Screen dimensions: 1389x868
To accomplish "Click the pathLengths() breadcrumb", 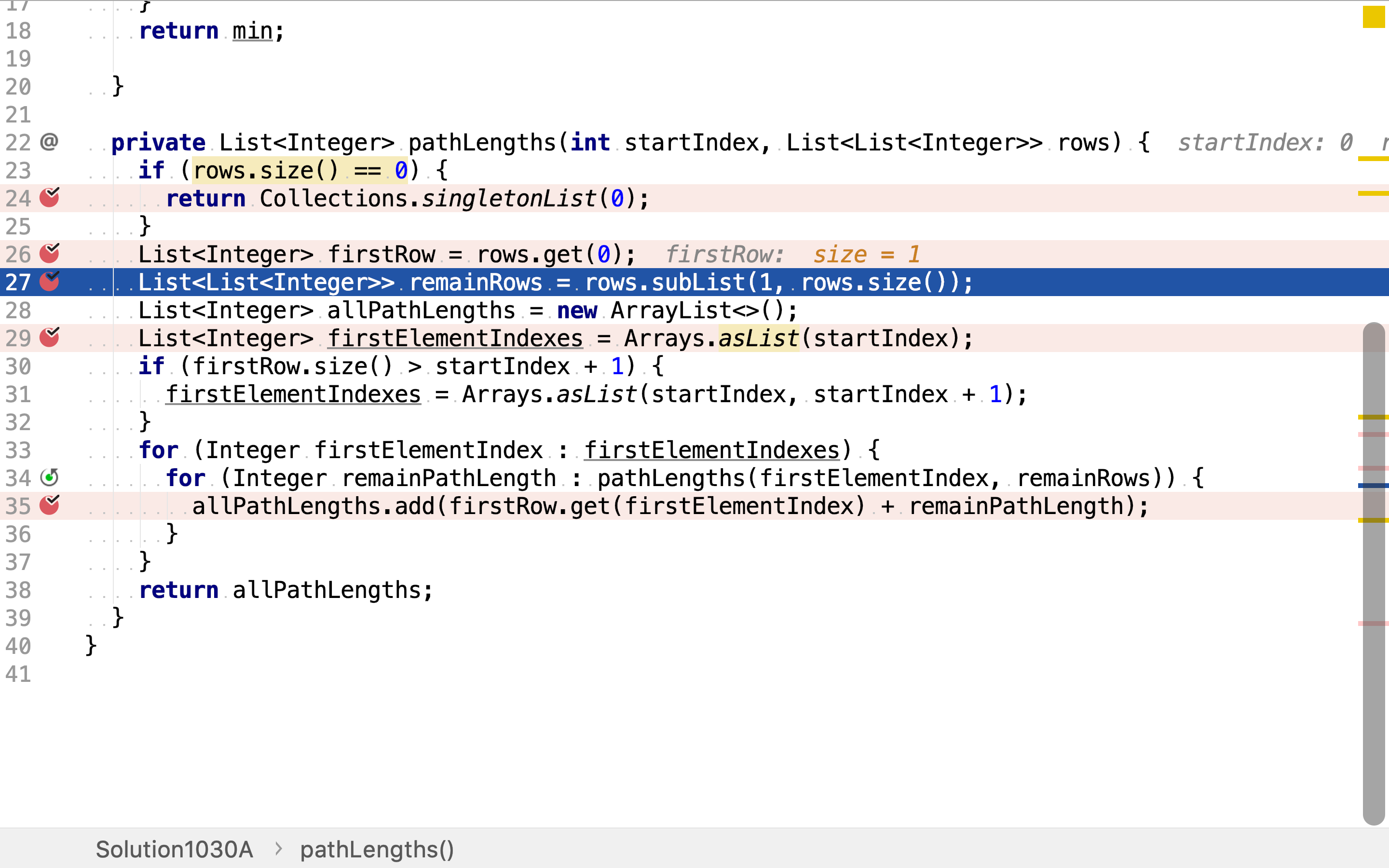I will tap(377, 849).
